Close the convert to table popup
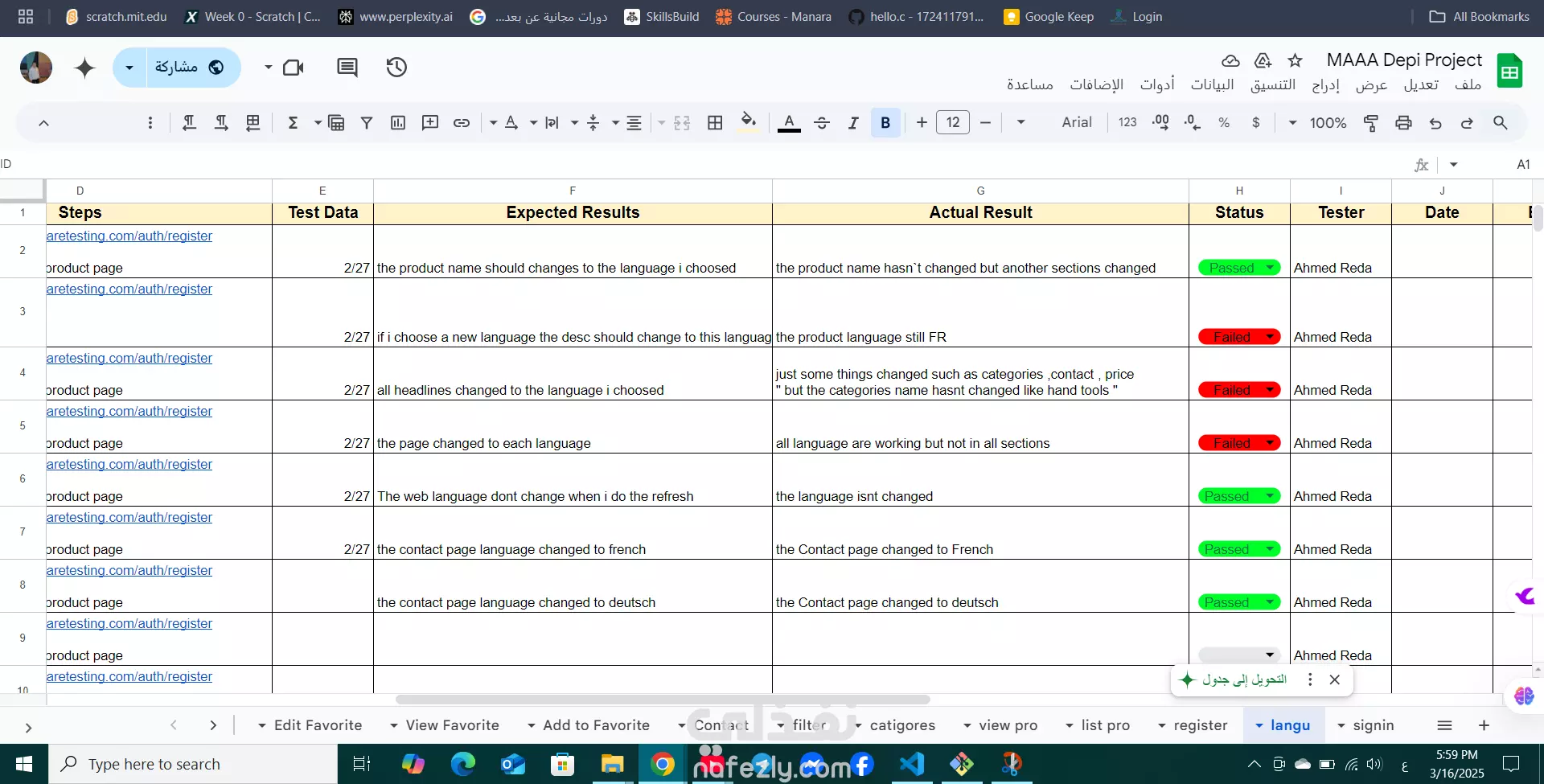The image size is (1544, 784). click(1335, 679)
